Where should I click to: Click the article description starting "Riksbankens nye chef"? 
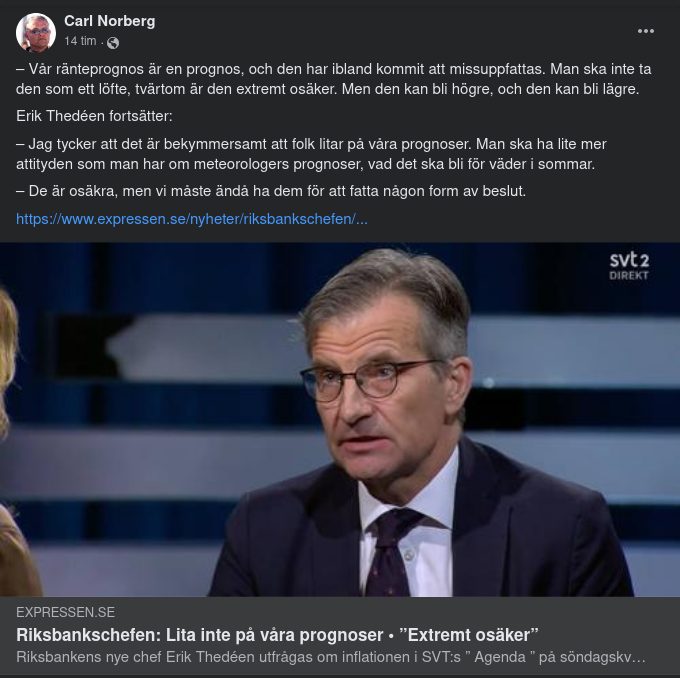point(330,657)
